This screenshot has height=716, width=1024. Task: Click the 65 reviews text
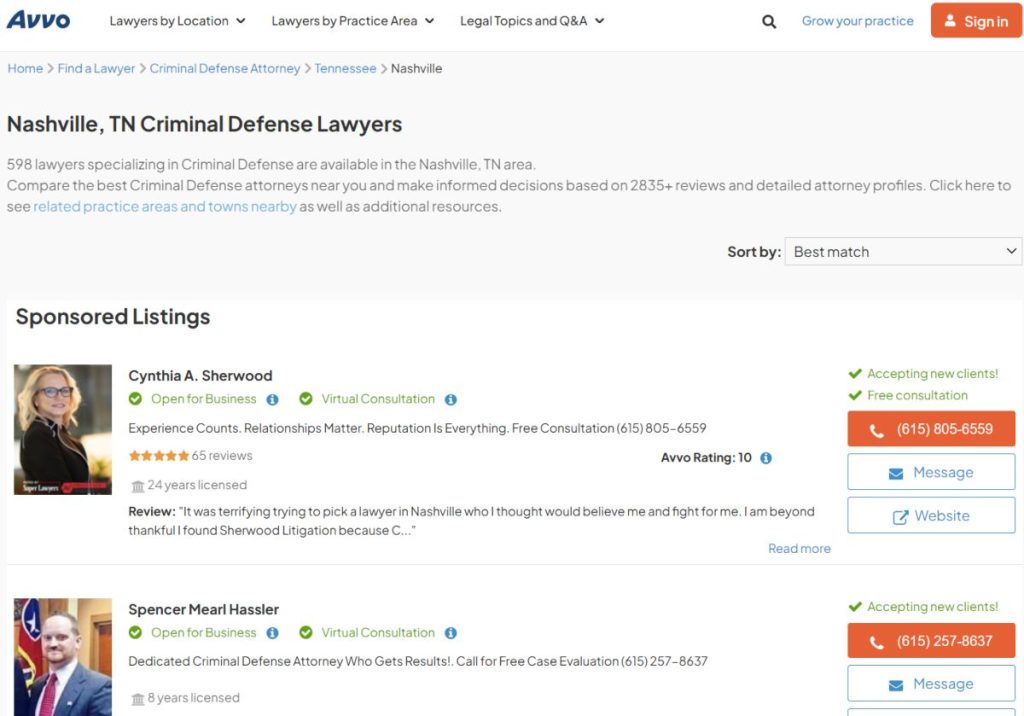coord(222,456)
